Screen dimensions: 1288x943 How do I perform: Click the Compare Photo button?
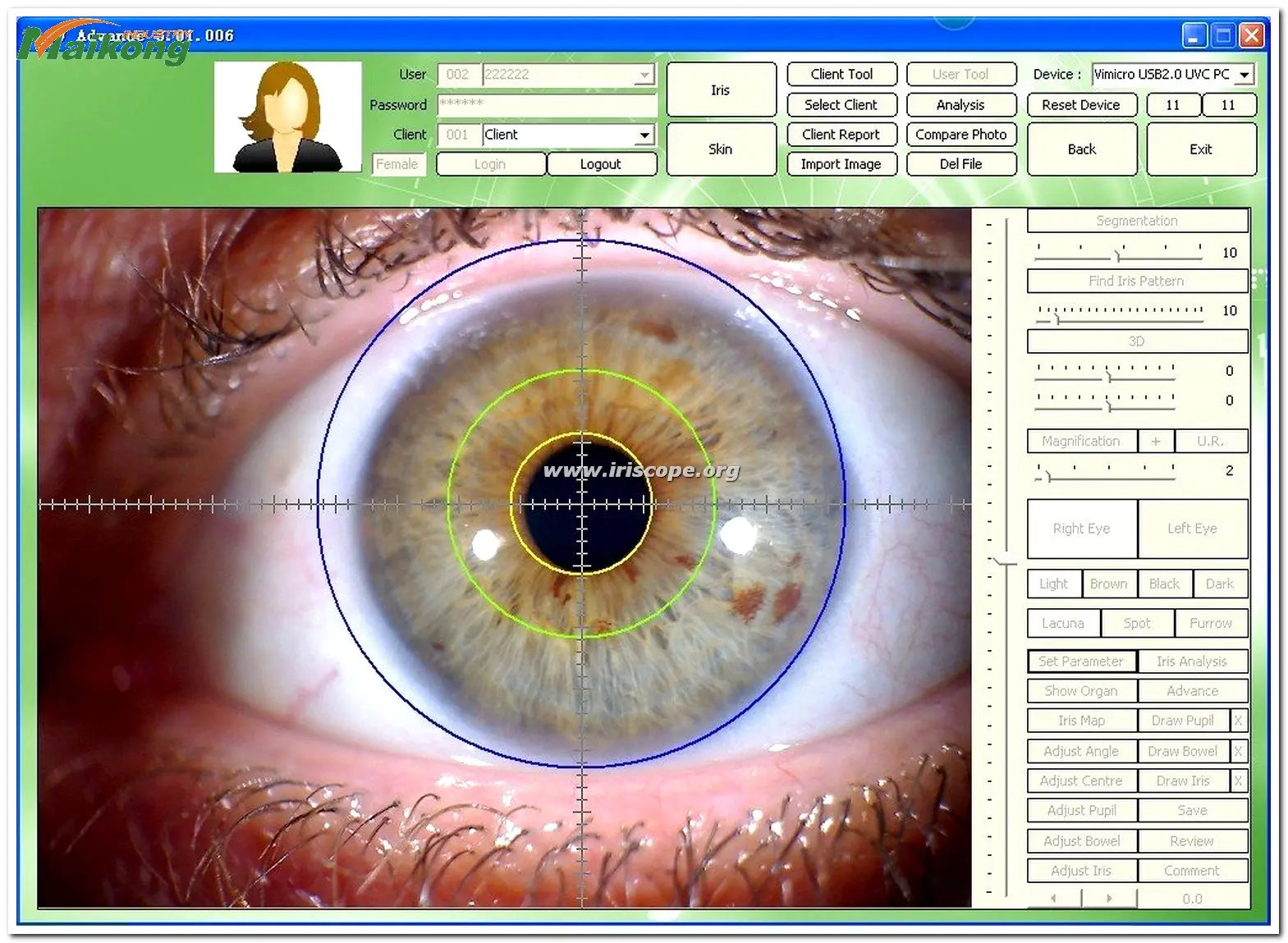coord(960,135)
